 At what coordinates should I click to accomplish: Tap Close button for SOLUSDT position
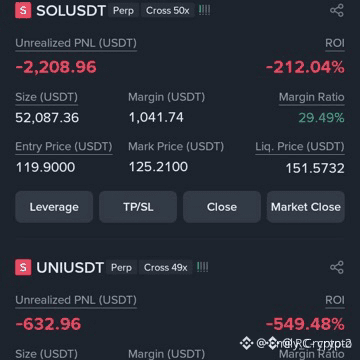(x=222, y=207)
